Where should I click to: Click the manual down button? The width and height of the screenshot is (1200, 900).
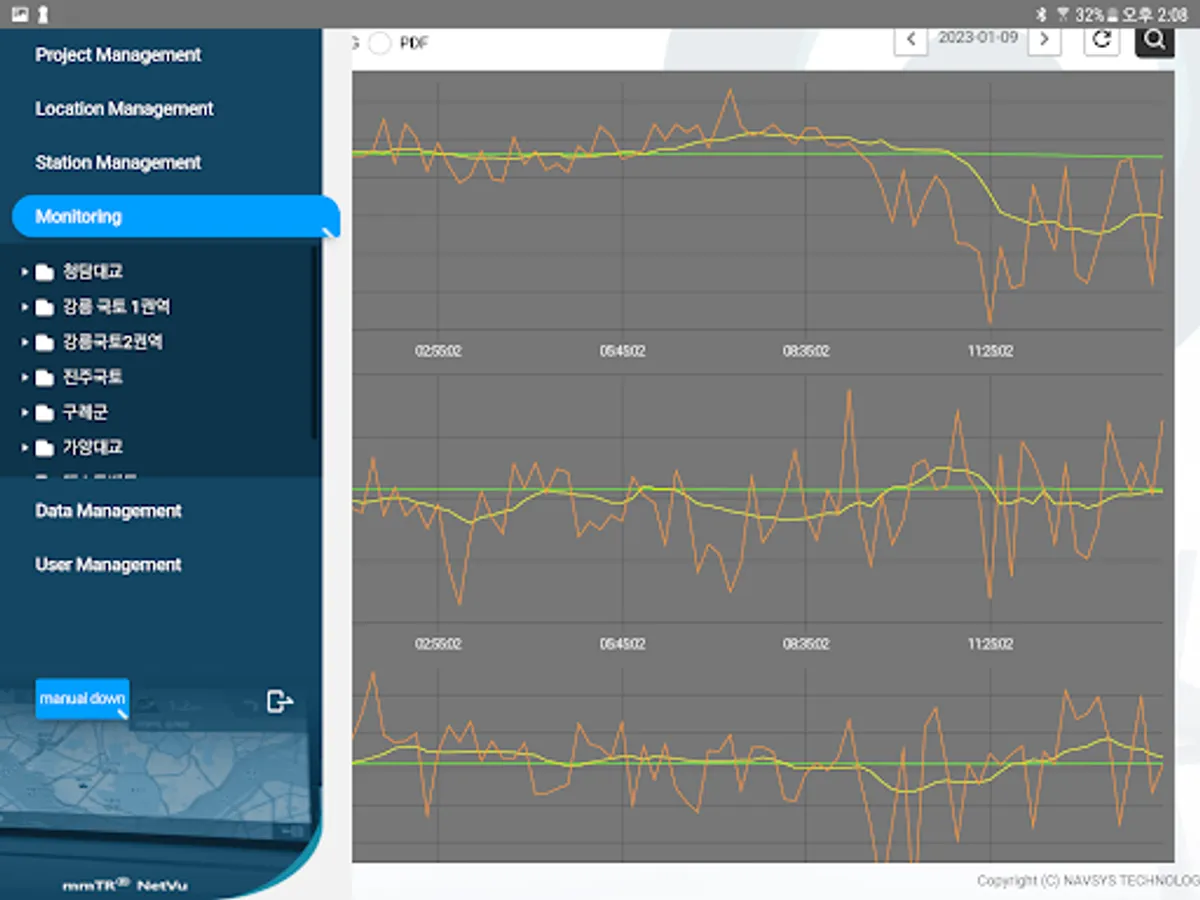[x=82, y=699]
